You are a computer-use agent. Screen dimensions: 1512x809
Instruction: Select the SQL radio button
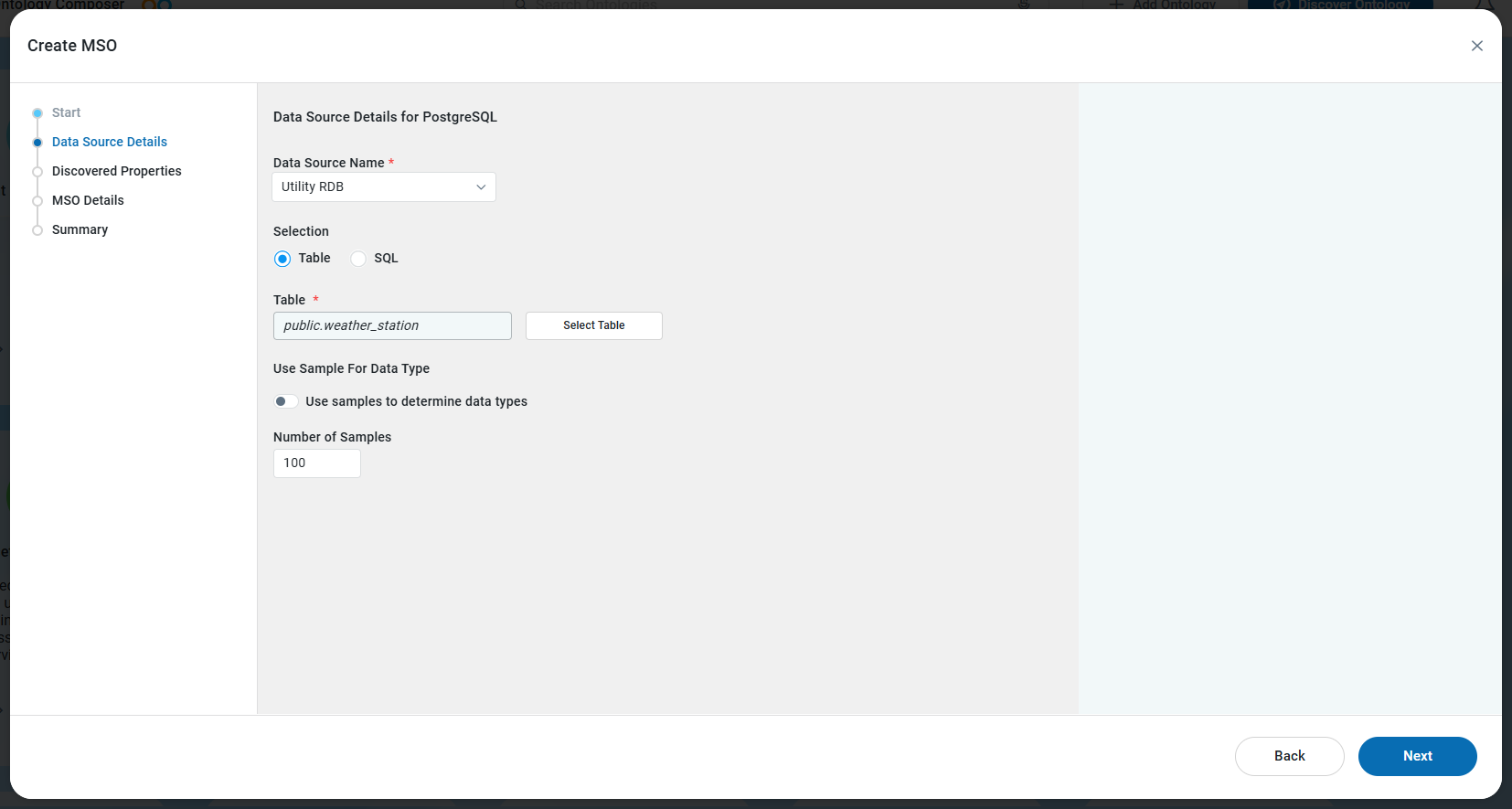(x=358, y=259)
